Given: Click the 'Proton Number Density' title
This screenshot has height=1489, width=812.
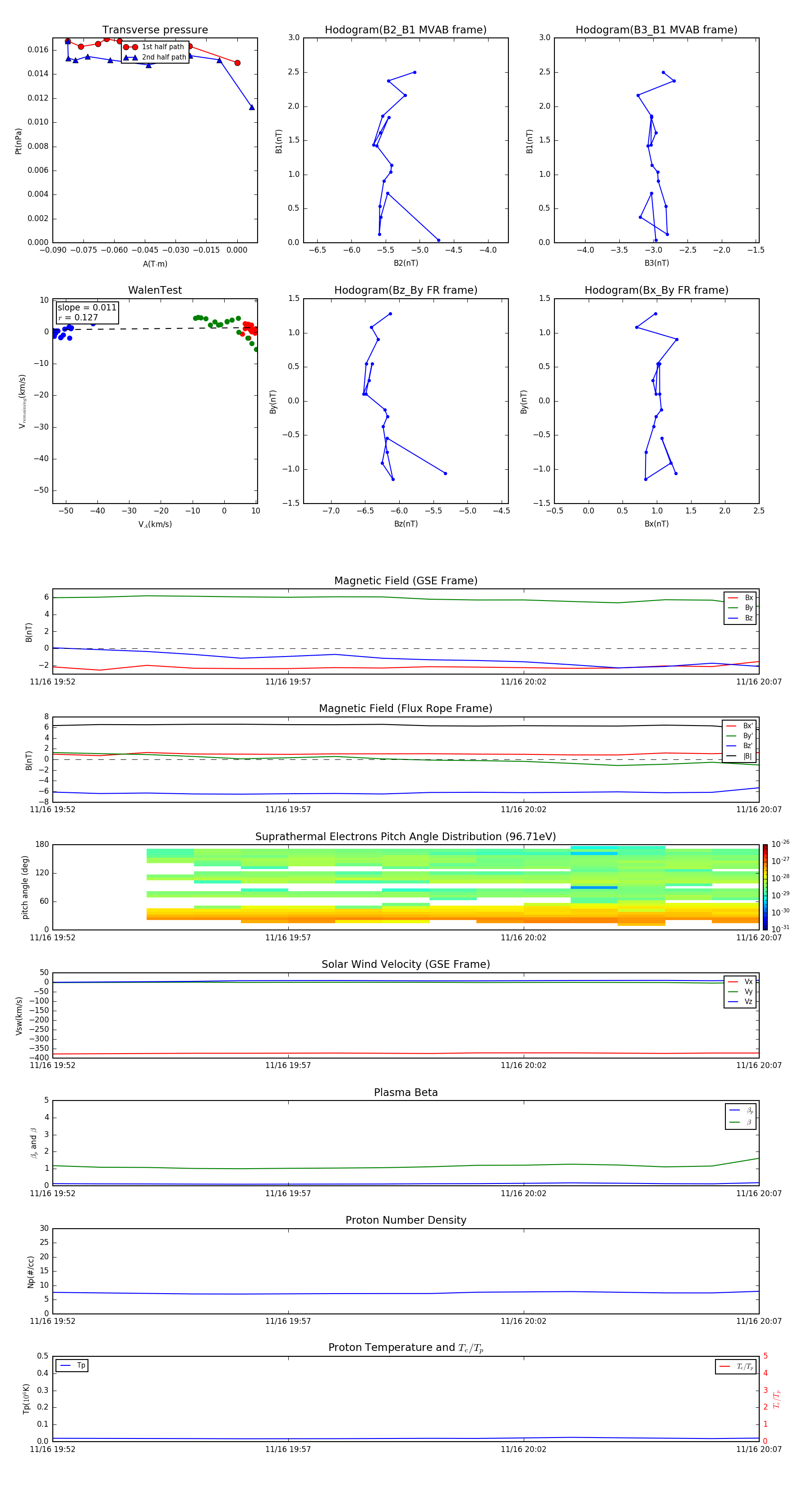Looking at the screenshot, I should point(406,1220).
